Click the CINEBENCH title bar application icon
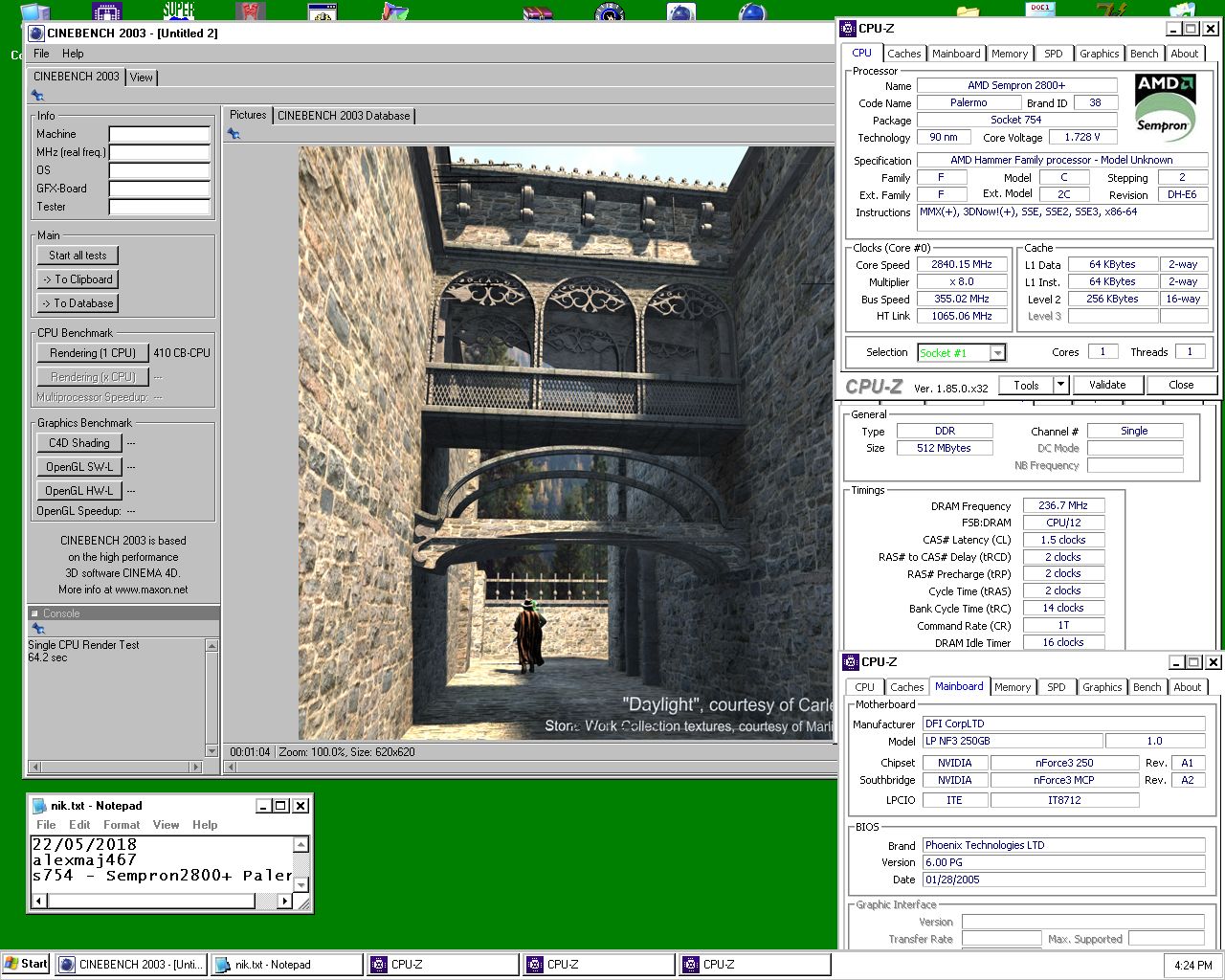Image resolution: width=1225 pixels, height=980 pixels. 37,33
